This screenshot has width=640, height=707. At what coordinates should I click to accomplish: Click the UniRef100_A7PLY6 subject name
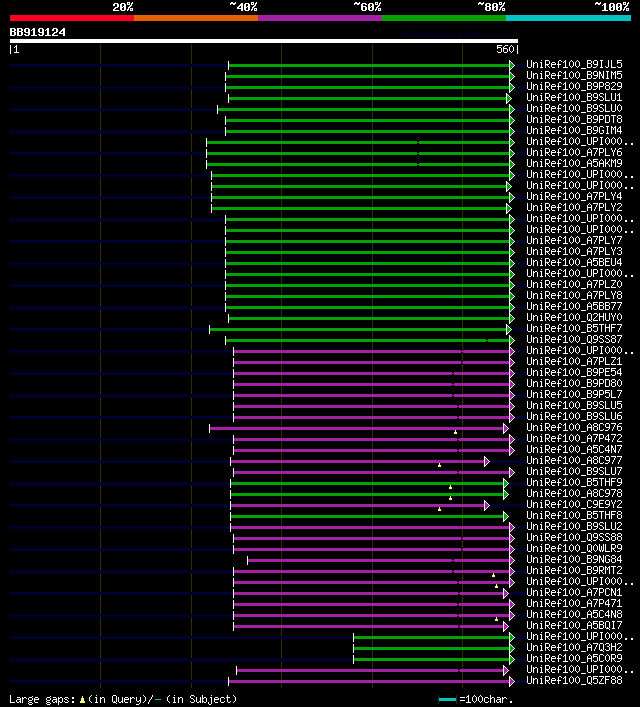574,152
